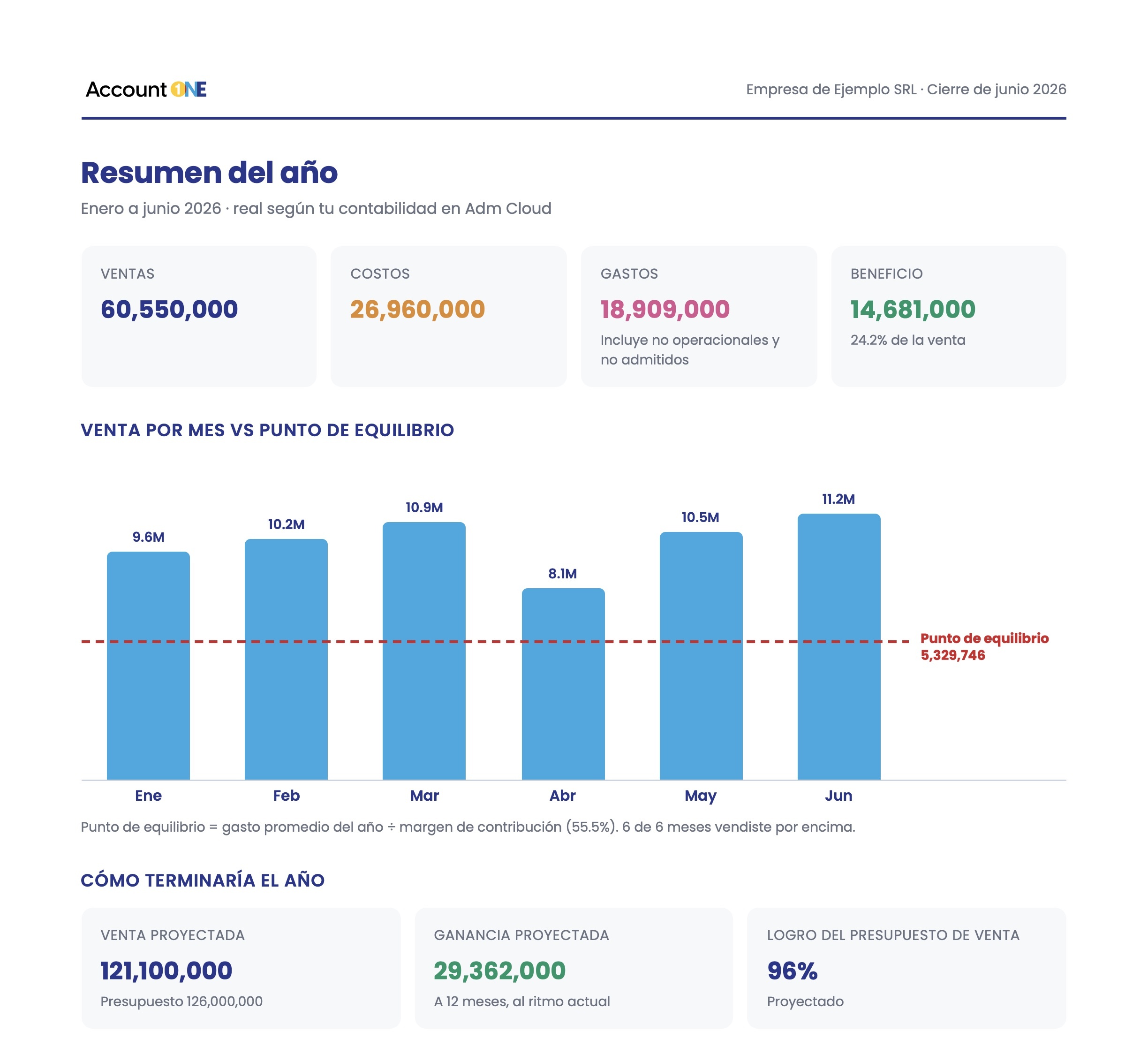
Task: Click the 9.6M bar label
Action: (x=149, y=537)
